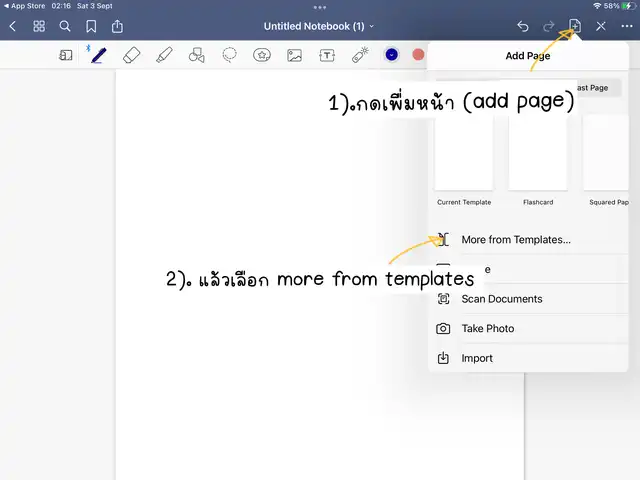Select the Pen tool
The image size is (640, 480).
[x=98, y=55]
